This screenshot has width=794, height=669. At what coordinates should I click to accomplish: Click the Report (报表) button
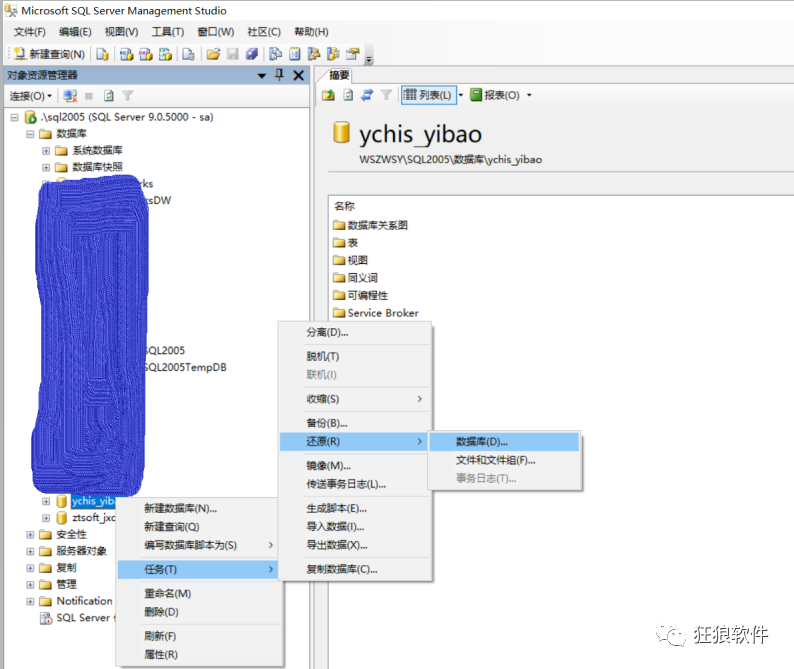click(495, 95)
